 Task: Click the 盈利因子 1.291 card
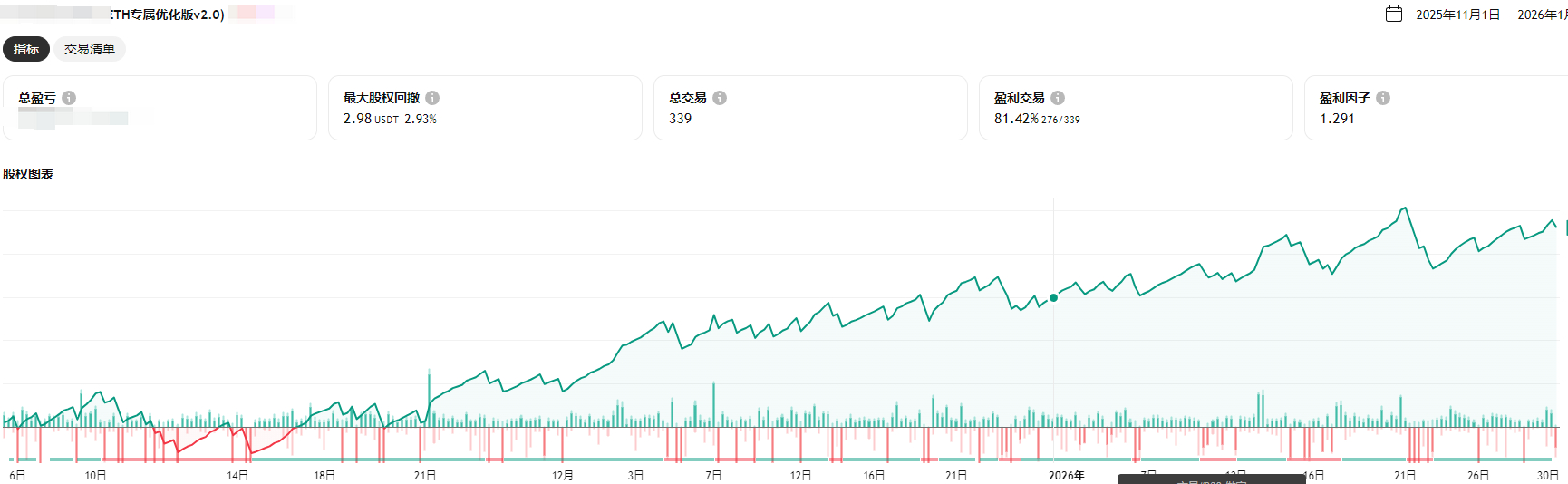(1437, 108)
